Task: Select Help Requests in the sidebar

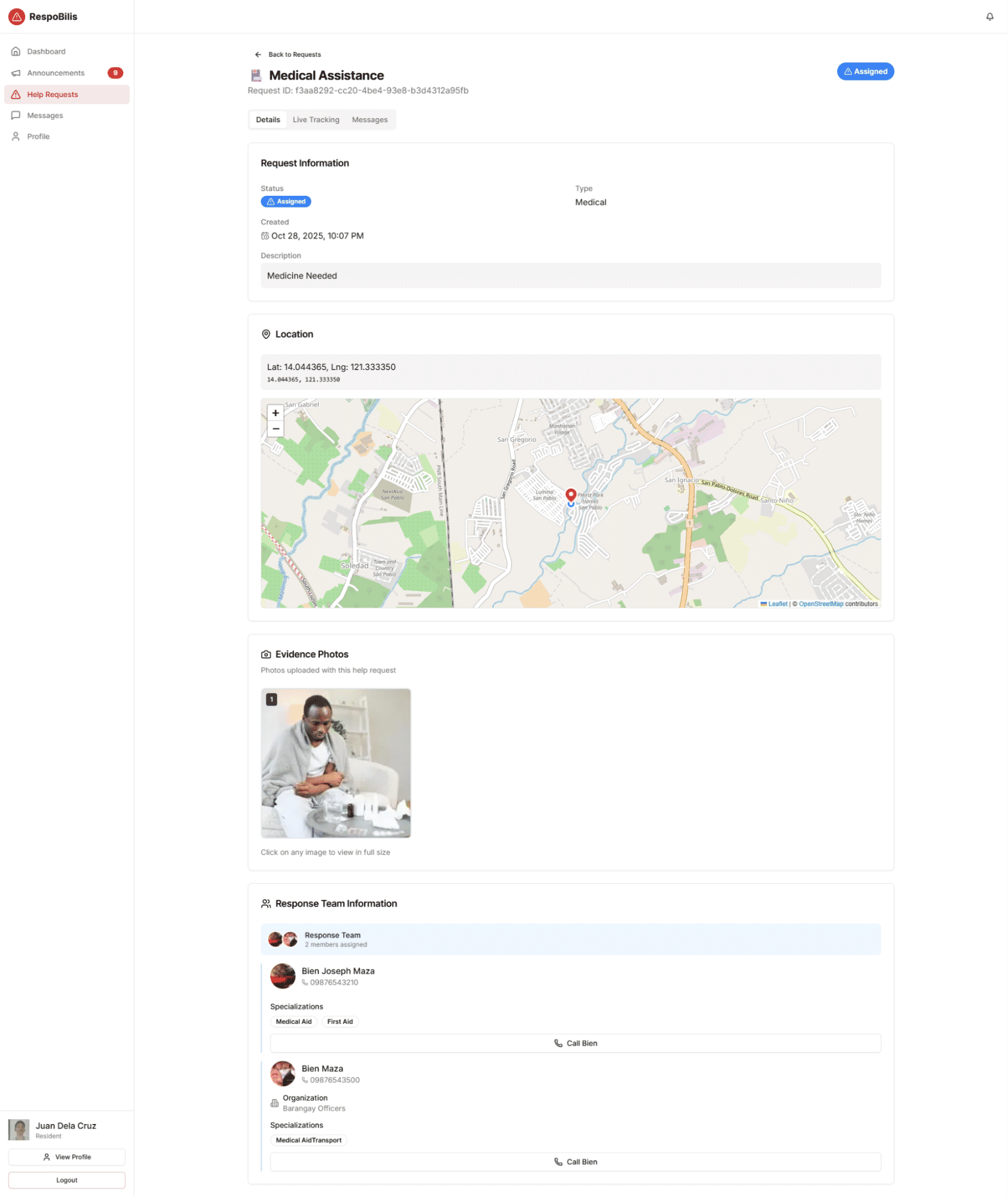Action: tap(67, 95)
